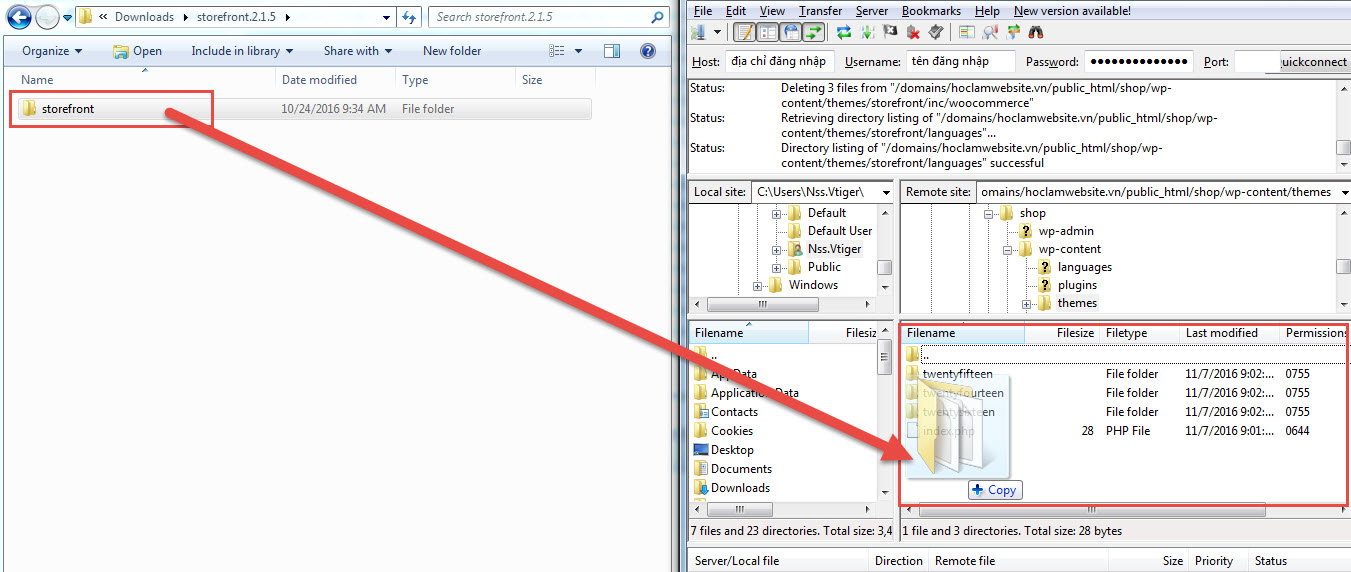Click the Password input field

point(1138,62)
